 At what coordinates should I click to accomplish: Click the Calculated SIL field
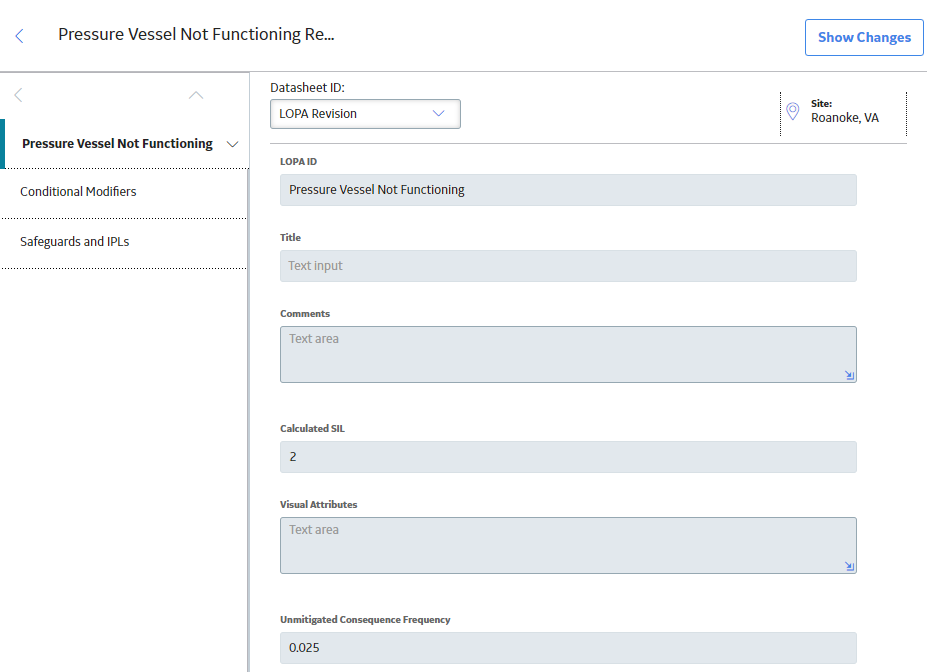pos(568,457)
